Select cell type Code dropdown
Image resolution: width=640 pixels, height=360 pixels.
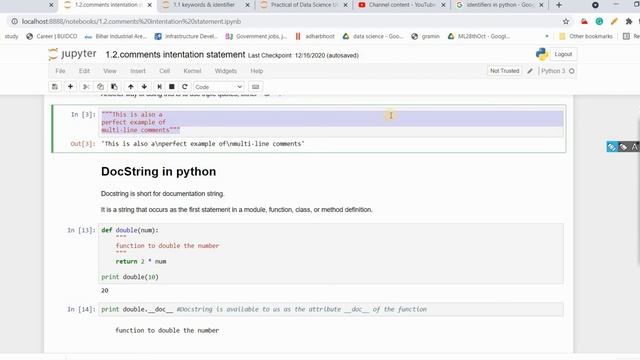pos(219,87)
